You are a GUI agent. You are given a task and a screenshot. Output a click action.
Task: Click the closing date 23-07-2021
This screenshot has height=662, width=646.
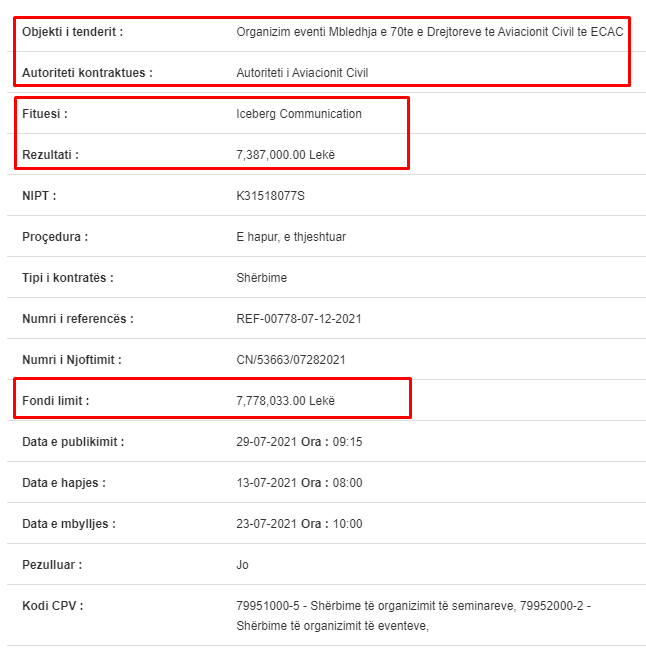pyautogui.click(x=266, y=524)
